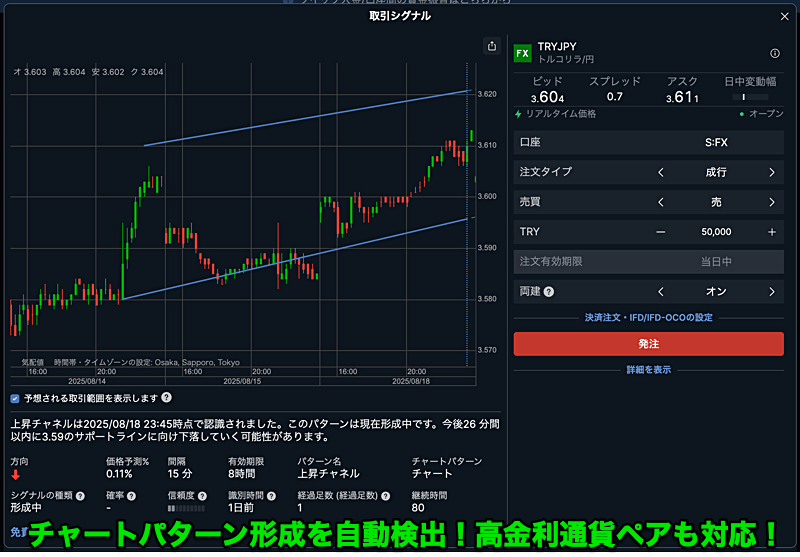800x557 pixels.
Task: Change 売買 to previous side
Action: coord(661,202)
